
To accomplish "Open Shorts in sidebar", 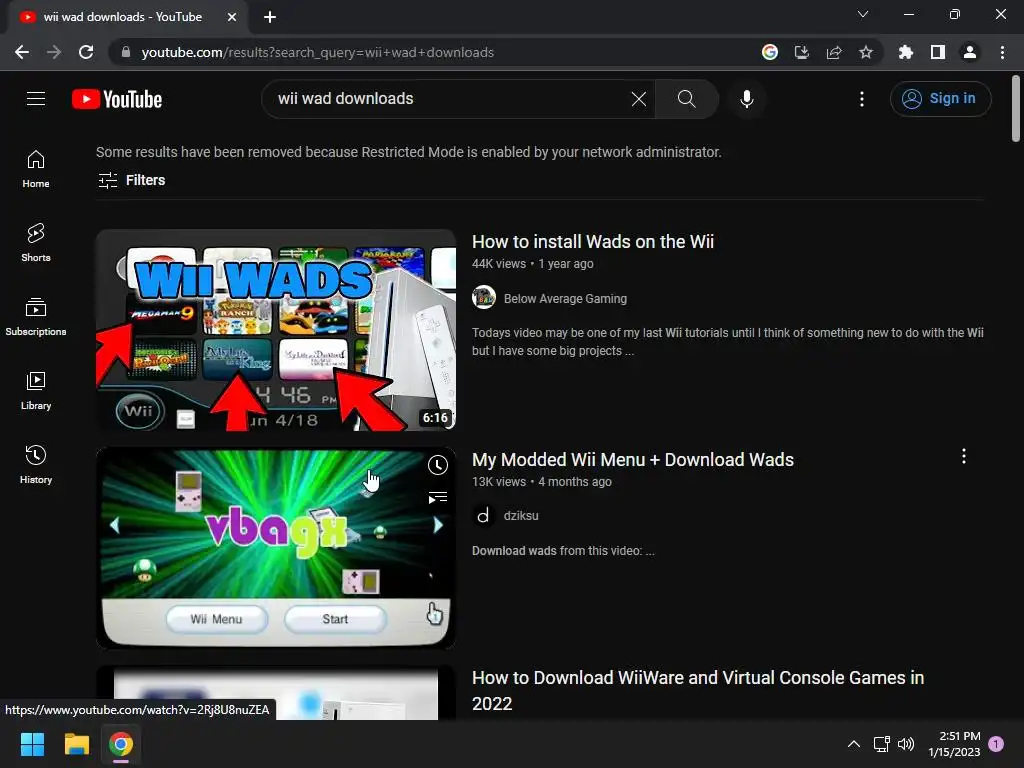I will tap(36, 243).
